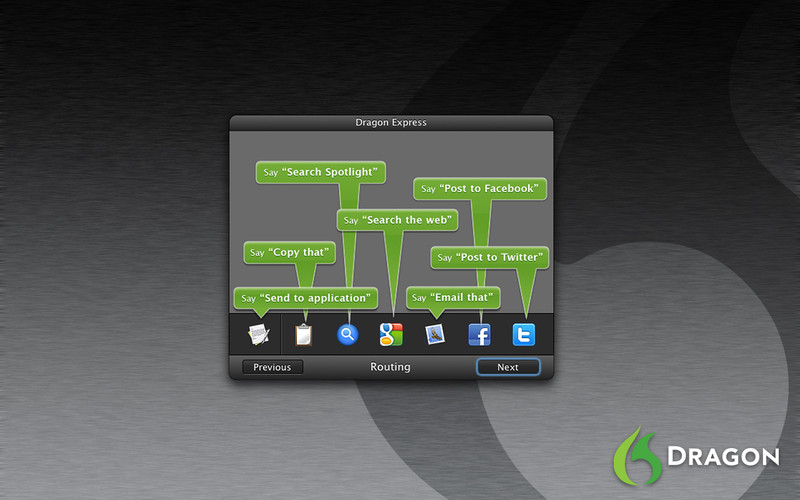Open the Google web search icon
Screen dimensions: 800x500
(x=391, y=334)
